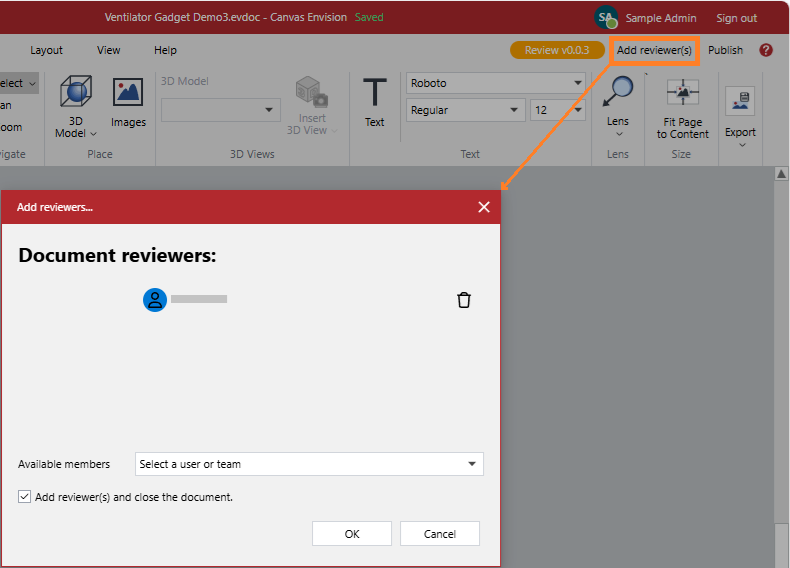Open the 3D Model placement tool
Screen dimensions: 790x568
(x=76, y=91)
